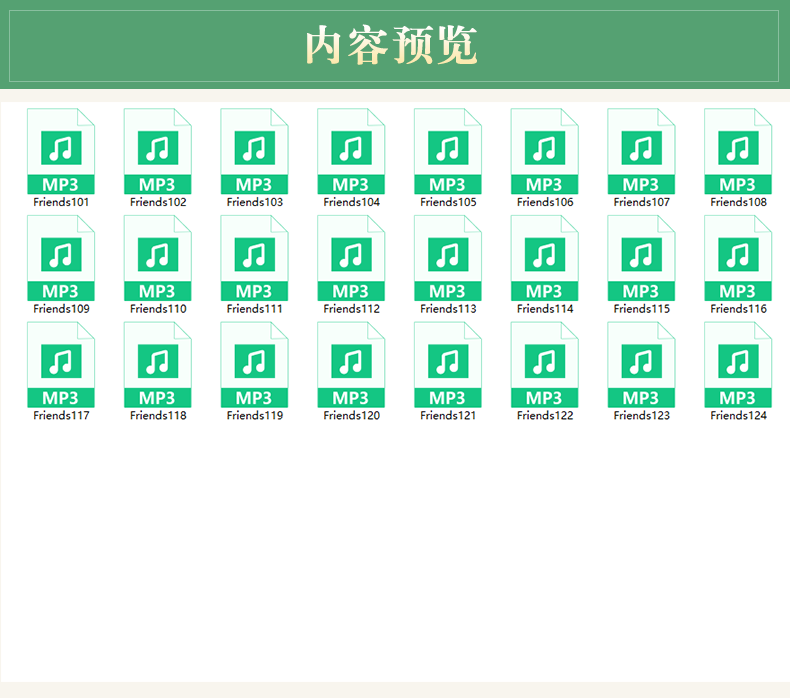Click the file name text Friends103
Image resolution: width=790 pixels, height=698 pixels.
point(254,202)
